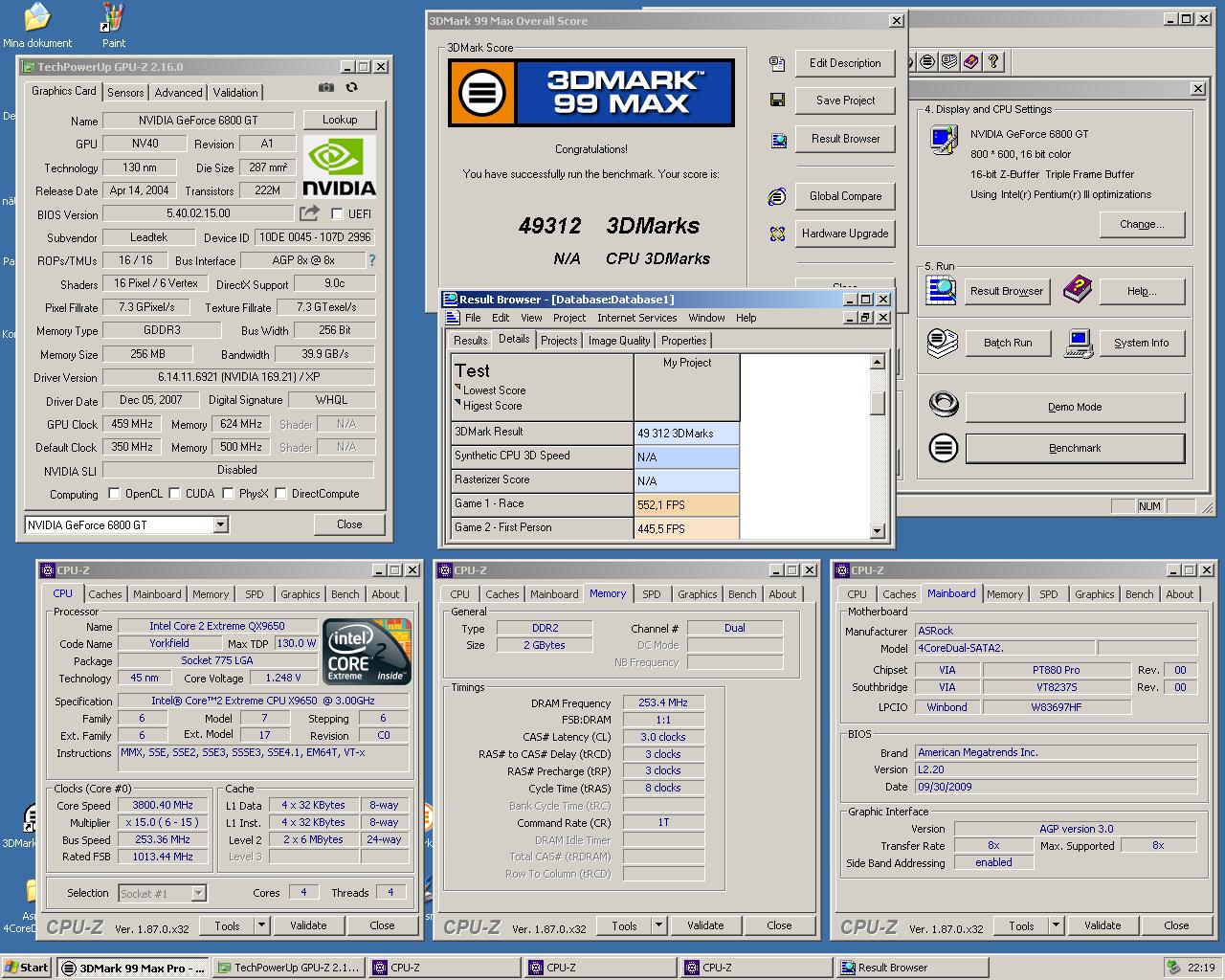Click the batch run stack icon in 3DMark toolbar

pyautogui.click(x=948, y=62)
